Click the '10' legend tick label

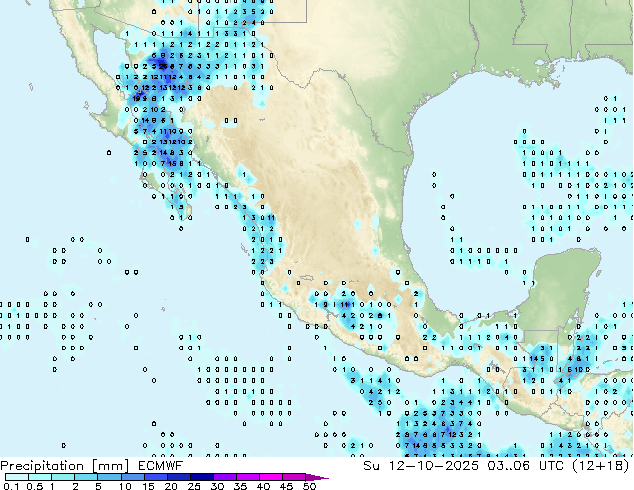pyautogui.click(x=125, y=486)
